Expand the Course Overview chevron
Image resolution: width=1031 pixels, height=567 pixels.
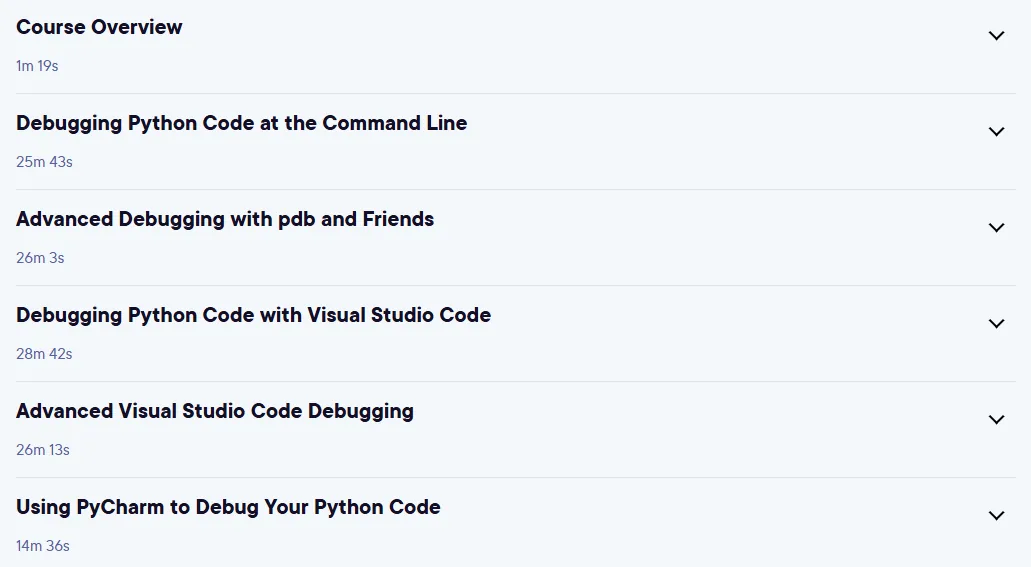(997, 36)
